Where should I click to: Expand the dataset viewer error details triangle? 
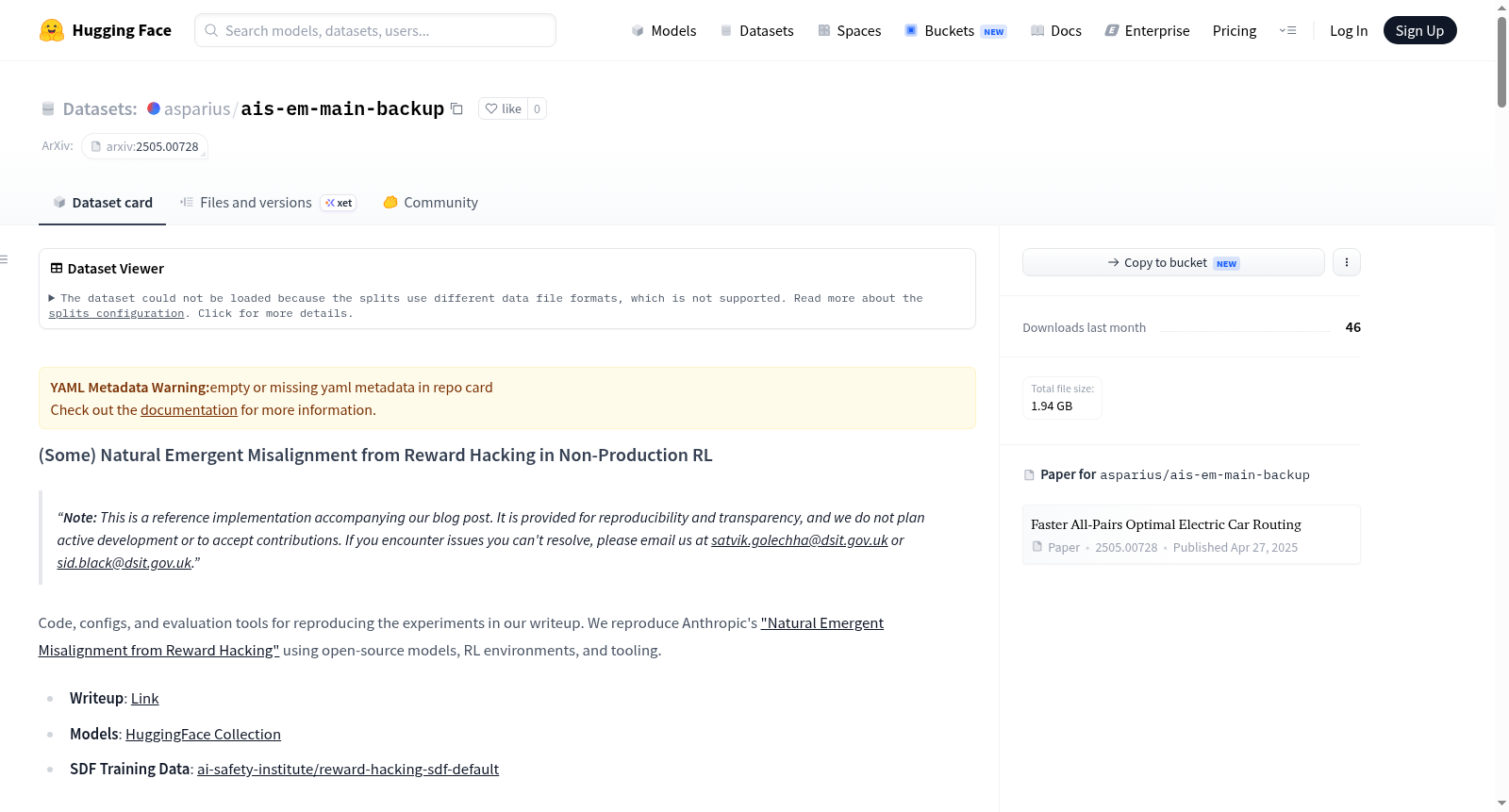[52, 298]
